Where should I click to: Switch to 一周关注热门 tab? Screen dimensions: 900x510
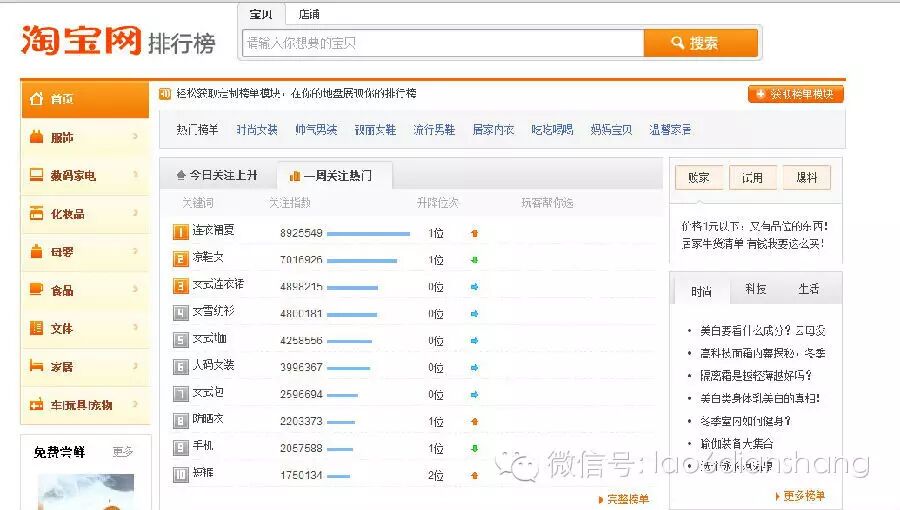(334, 176)
